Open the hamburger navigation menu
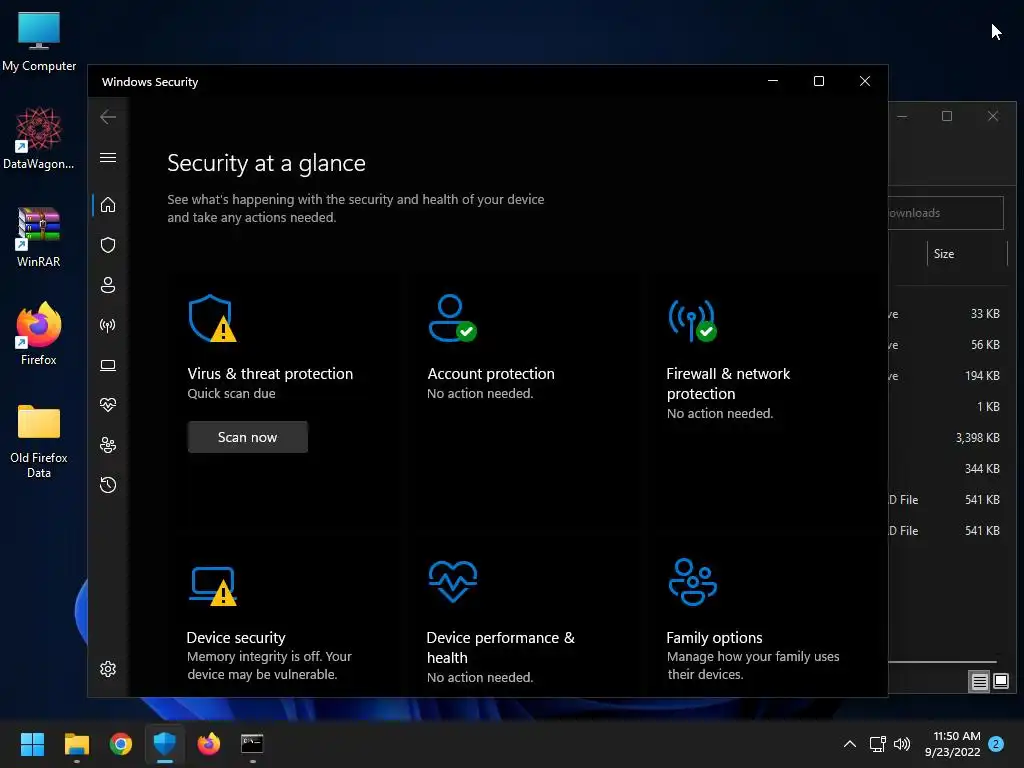 [108, 157]
